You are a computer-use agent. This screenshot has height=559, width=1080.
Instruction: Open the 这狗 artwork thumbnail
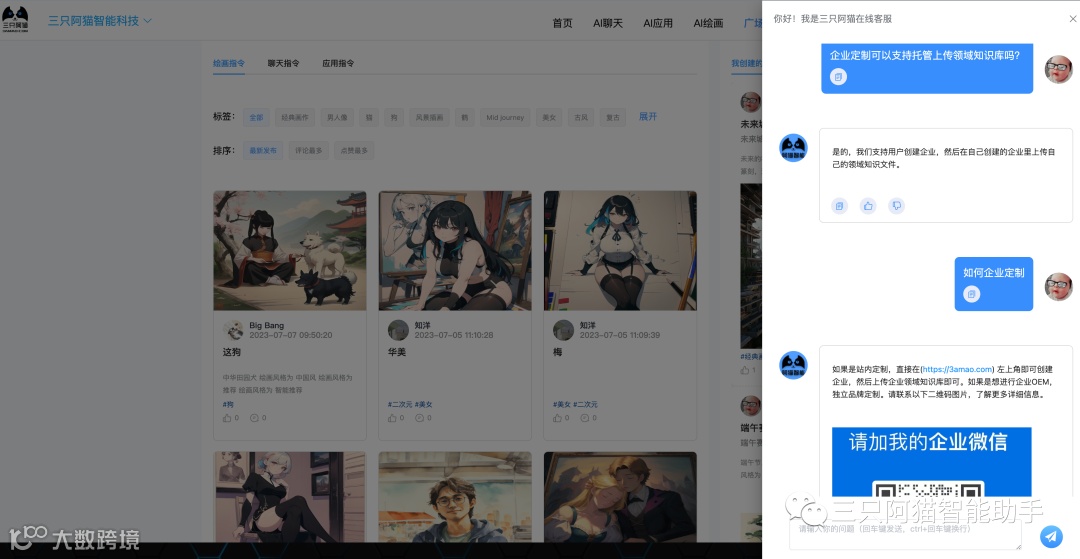click(x=290, y=251)
